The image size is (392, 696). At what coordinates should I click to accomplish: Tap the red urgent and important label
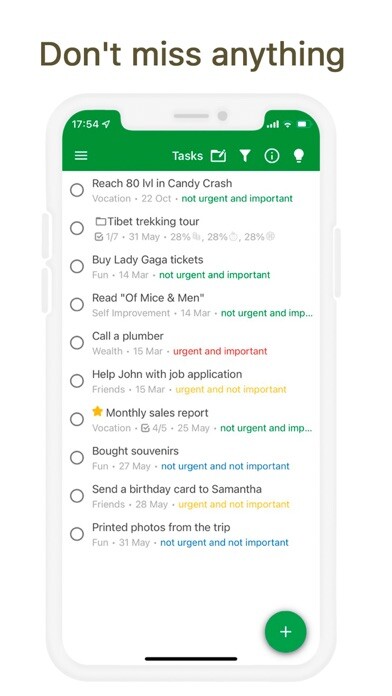pyautogui.click(x=220, y=351)
